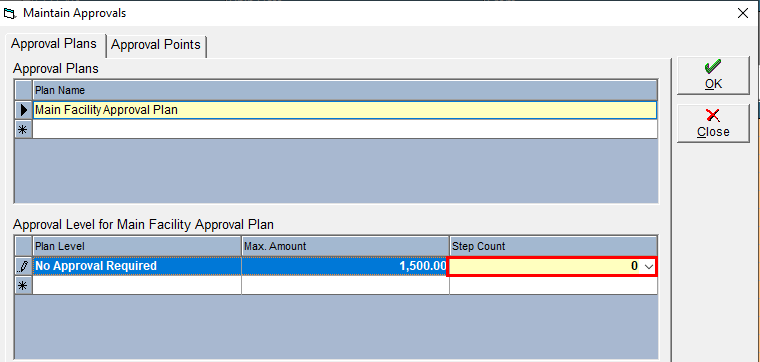
Task: Click the pencil edit marker beside No Approval Required
Action: pyautogui.click(x=24, y=266)
